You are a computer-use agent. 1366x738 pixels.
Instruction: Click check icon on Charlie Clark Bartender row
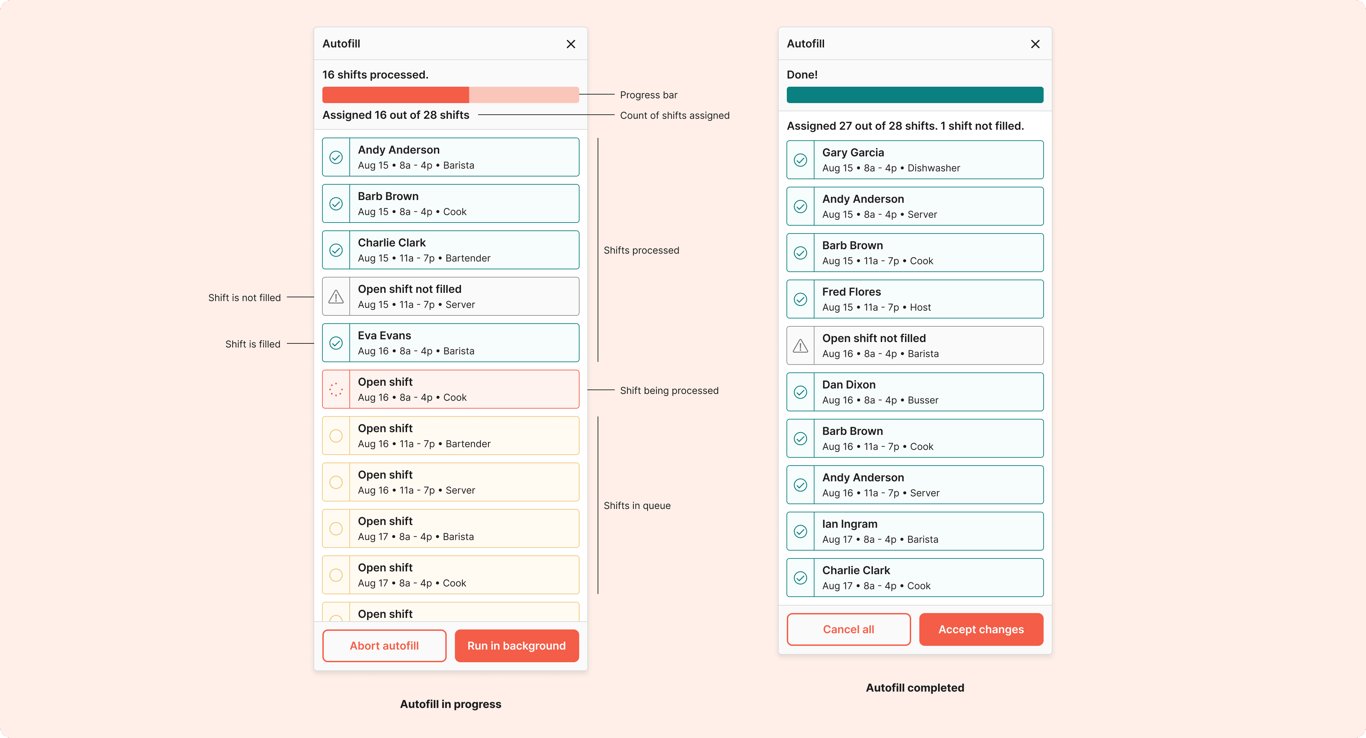336,250
